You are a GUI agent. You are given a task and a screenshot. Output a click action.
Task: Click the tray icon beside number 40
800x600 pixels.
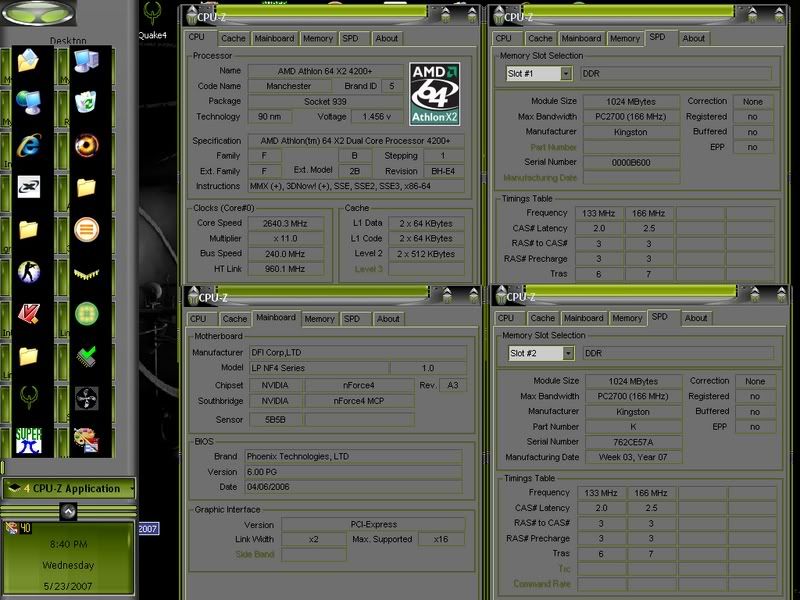coord(11,528)
